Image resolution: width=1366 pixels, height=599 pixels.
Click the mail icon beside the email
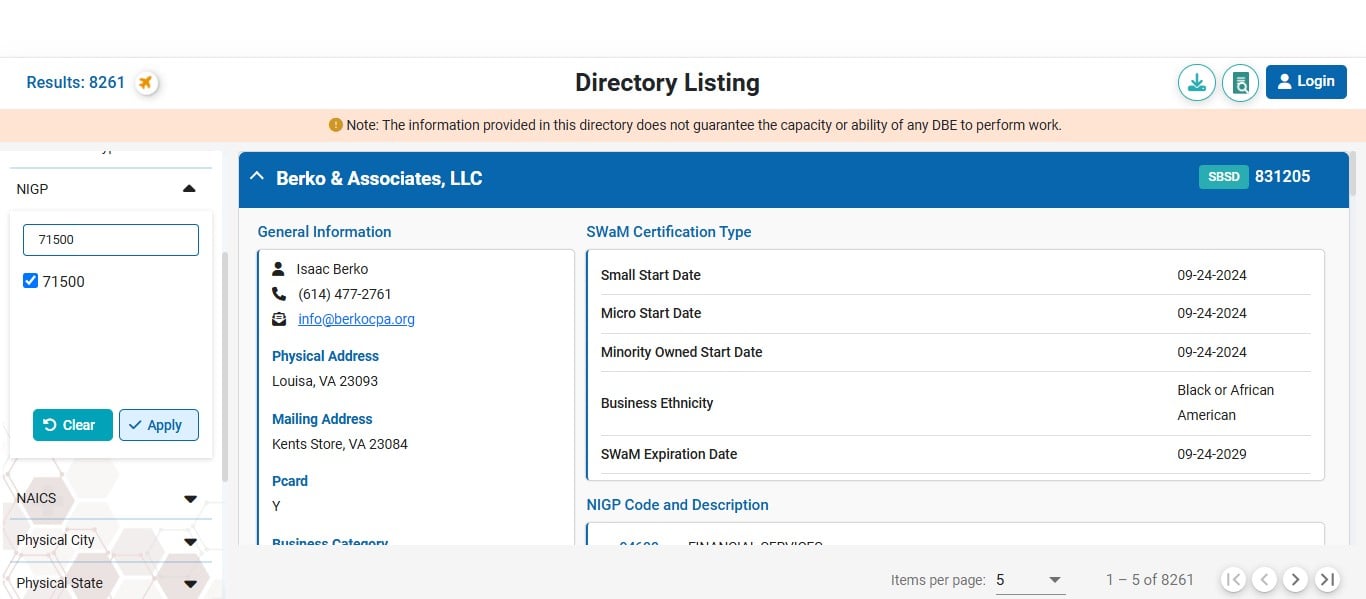pos(279,319)
